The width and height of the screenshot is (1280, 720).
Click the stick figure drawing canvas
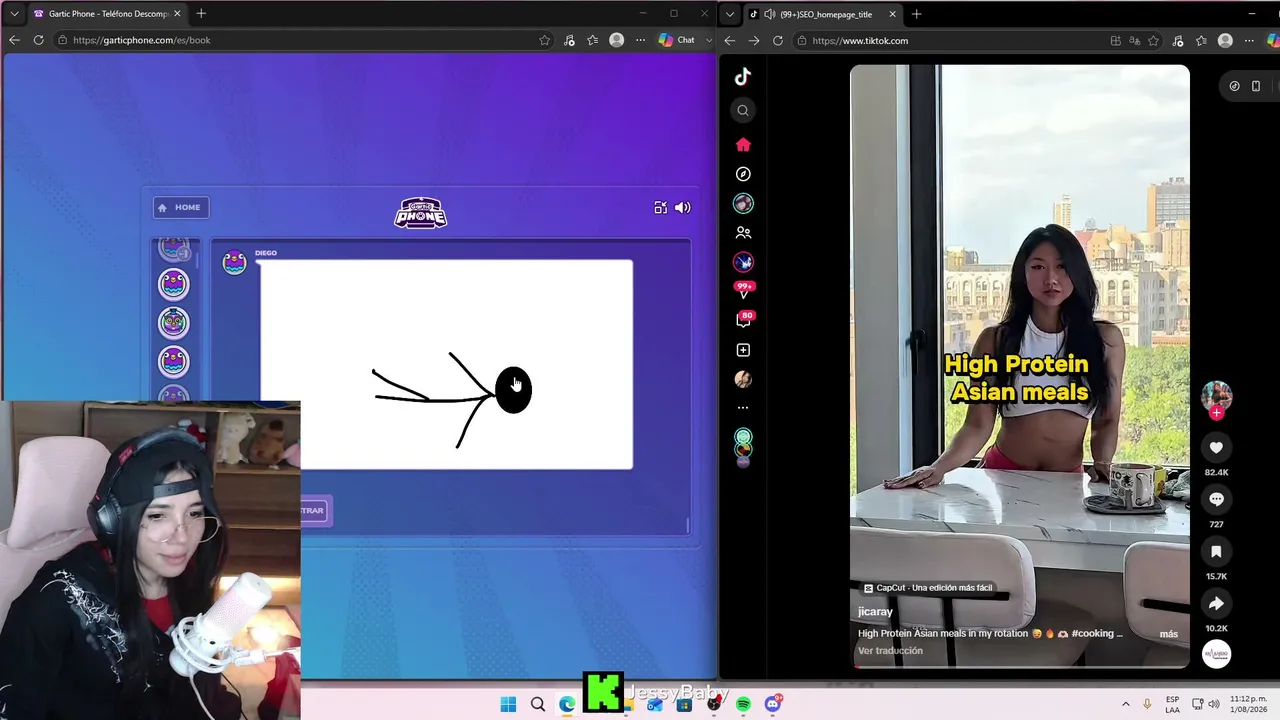click(446, 364)
